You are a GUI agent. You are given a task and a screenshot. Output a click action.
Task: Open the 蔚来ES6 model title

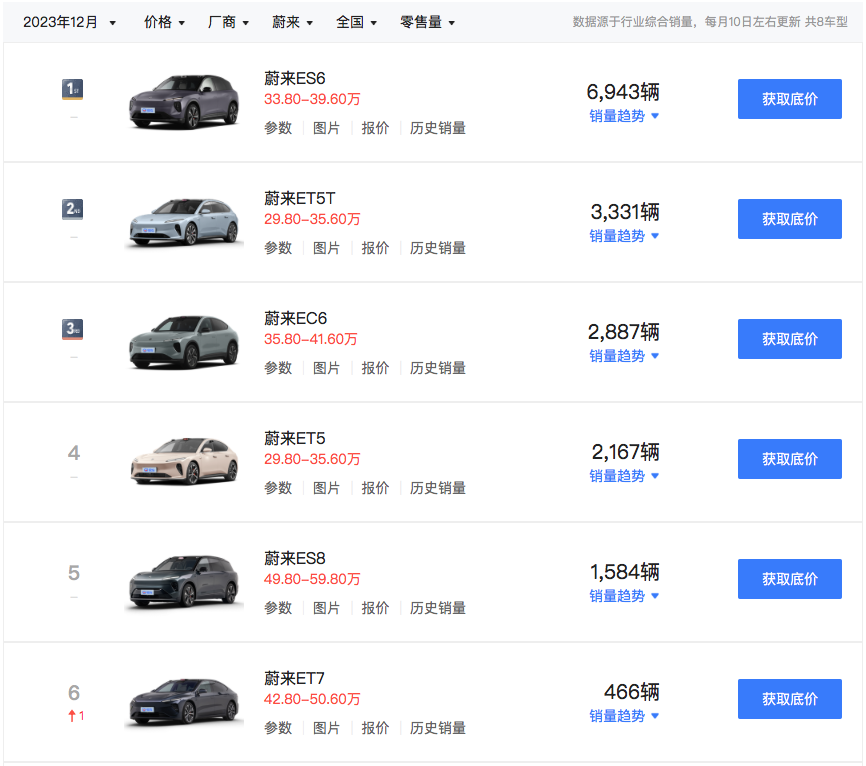pos(294,78)
